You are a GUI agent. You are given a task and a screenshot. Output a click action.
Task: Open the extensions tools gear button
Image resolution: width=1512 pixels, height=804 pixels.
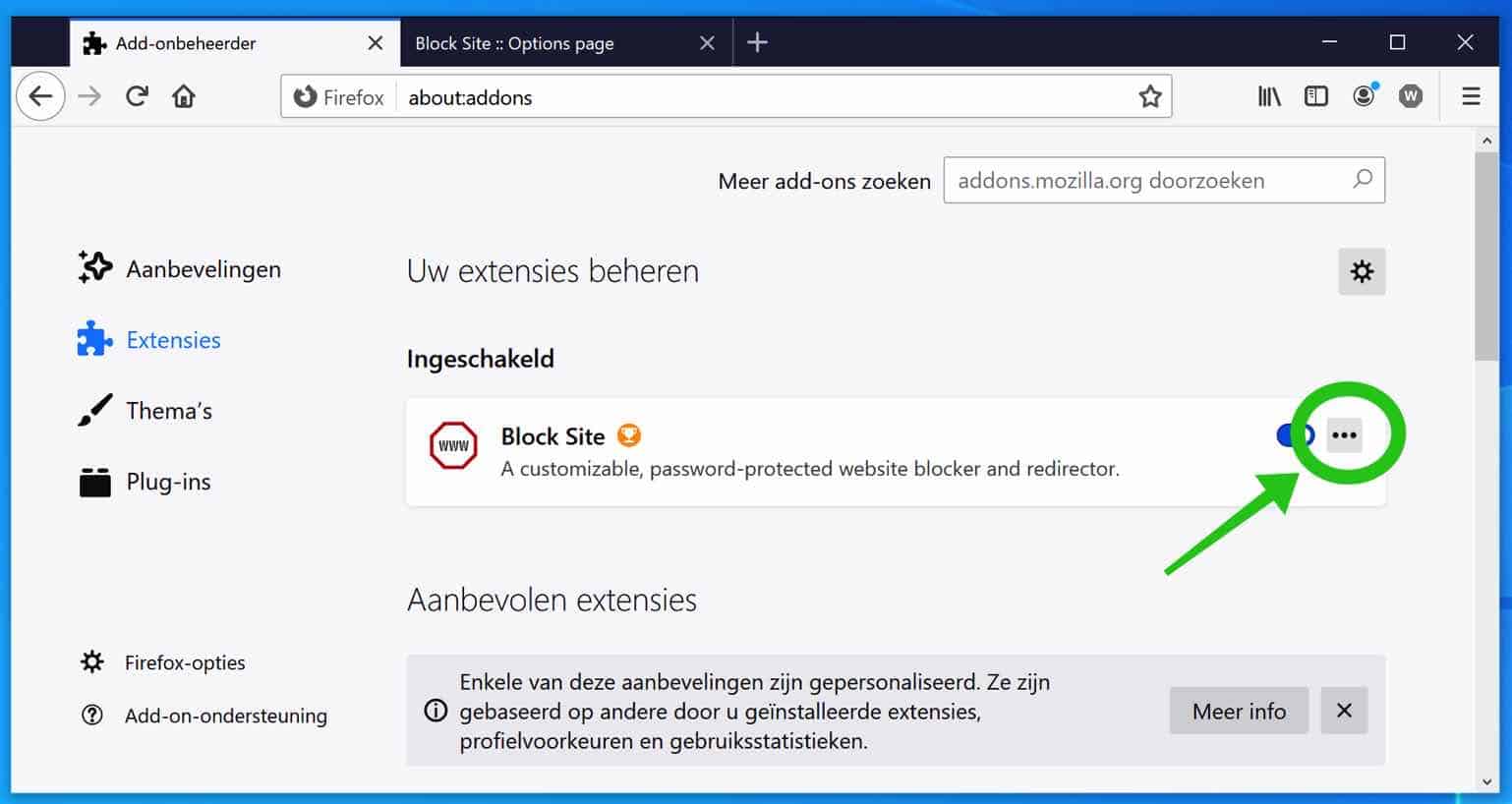point(1362,271)
